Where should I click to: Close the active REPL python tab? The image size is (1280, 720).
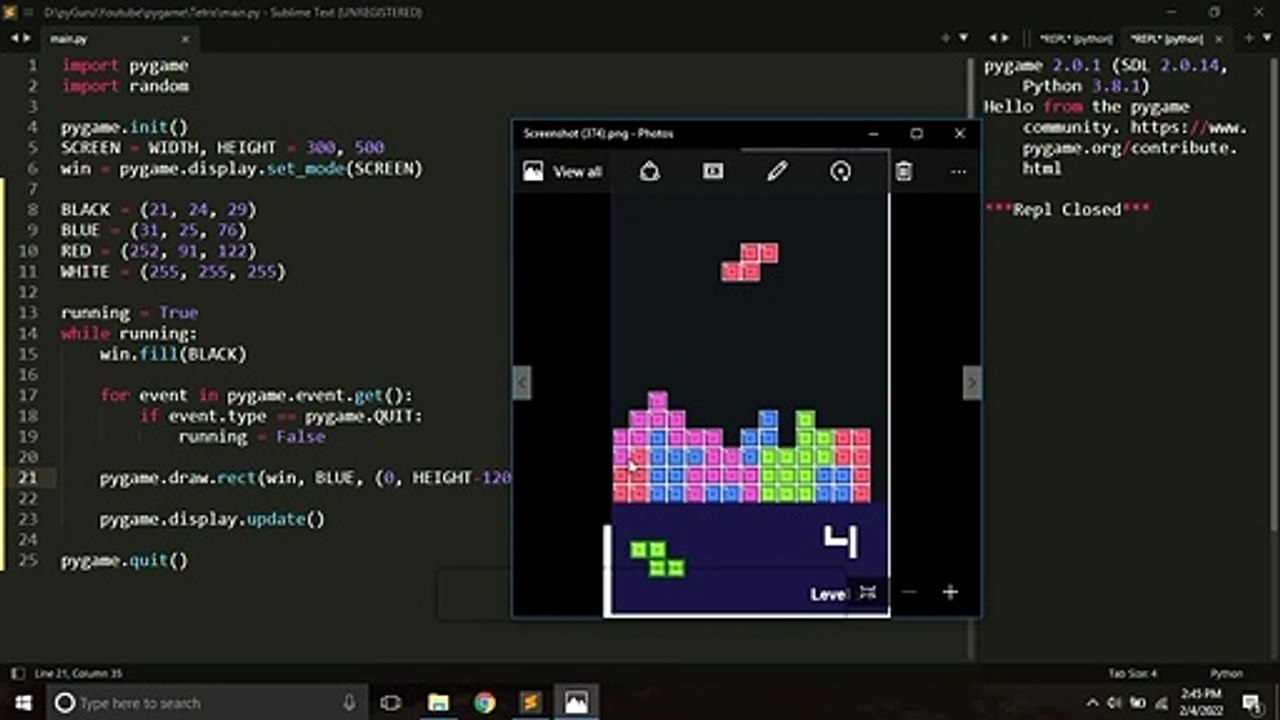pos(1218,39)
